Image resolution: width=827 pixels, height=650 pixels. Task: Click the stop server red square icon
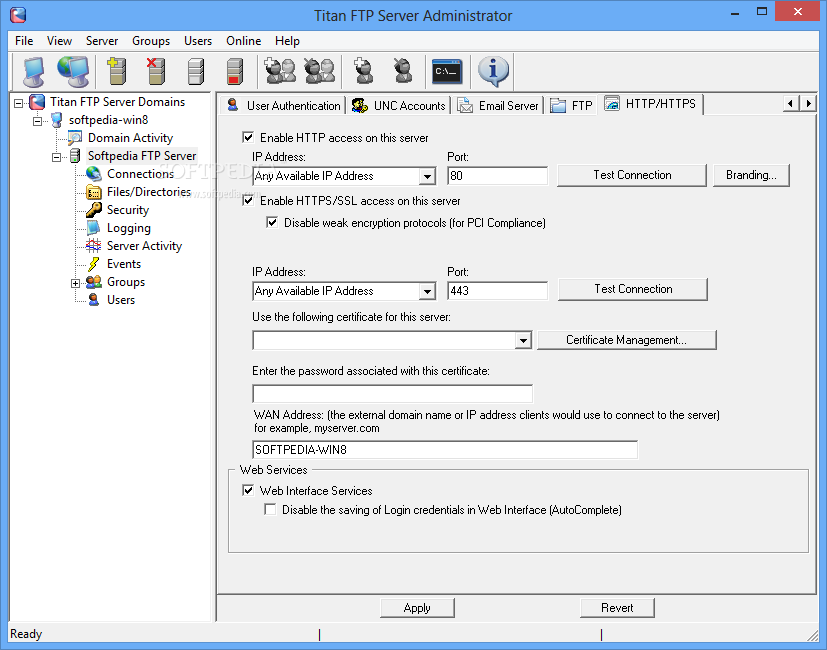(x=235, y=71)
